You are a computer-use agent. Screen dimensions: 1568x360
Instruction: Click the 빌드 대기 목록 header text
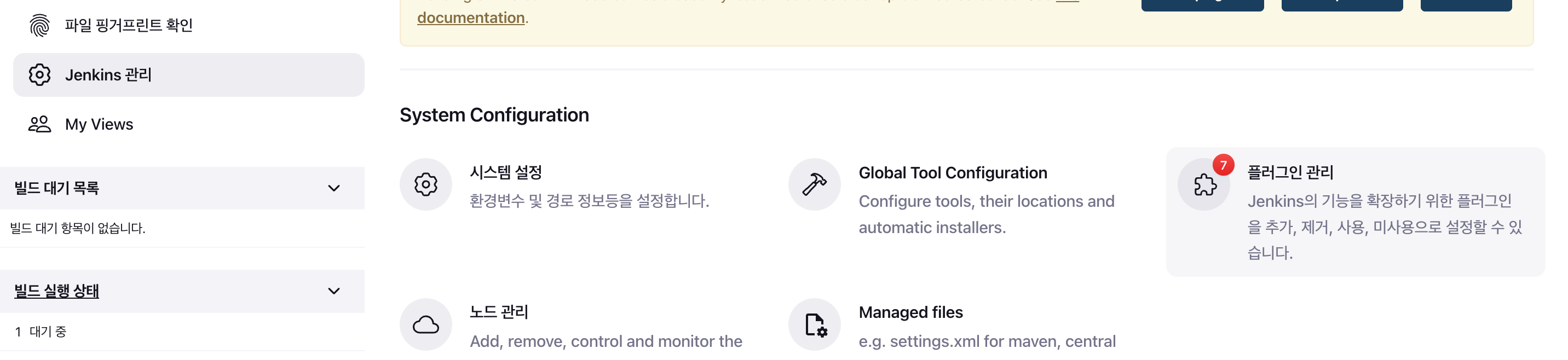click(x=56, y=188)
